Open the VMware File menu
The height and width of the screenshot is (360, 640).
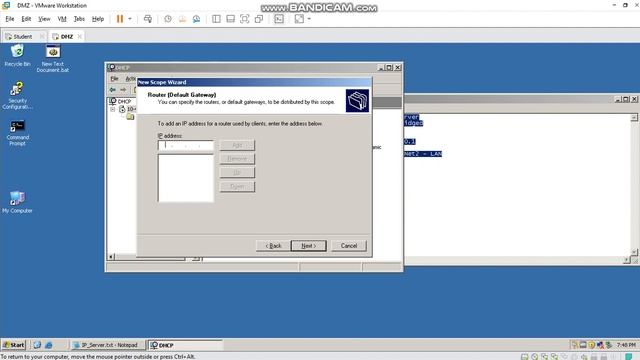10,19
